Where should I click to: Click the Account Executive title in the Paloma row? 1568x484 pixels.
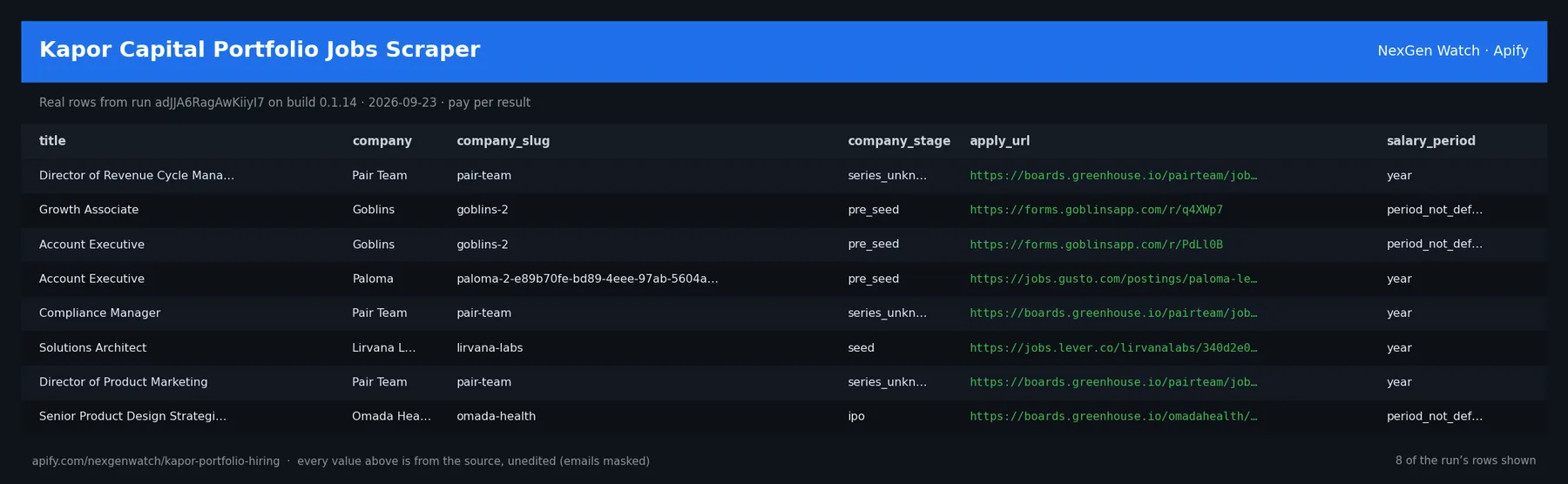point(91,279)
